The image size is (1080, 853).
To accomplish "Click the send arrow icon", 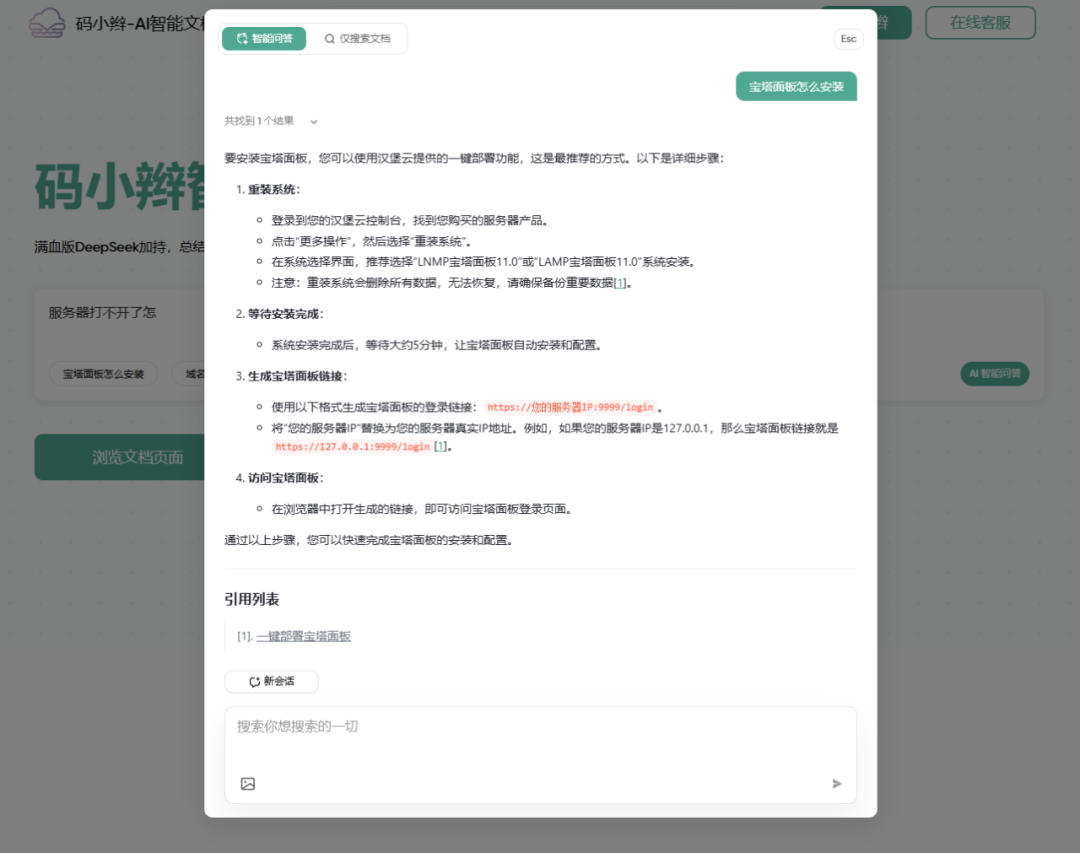I will pos(836,784).
